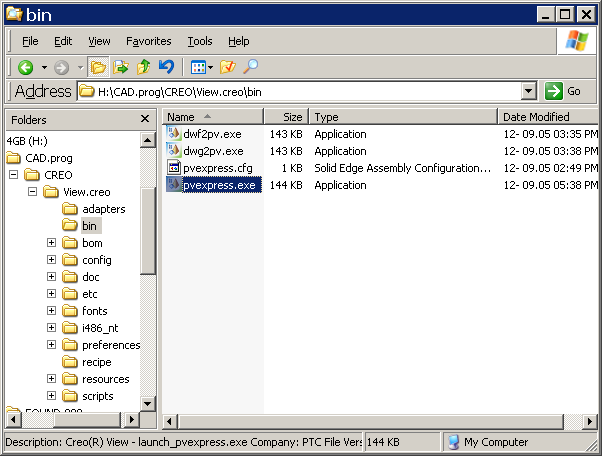Select the bin folder in tree
This screenshot has height=456, width=602.
(x=89, y=226)
